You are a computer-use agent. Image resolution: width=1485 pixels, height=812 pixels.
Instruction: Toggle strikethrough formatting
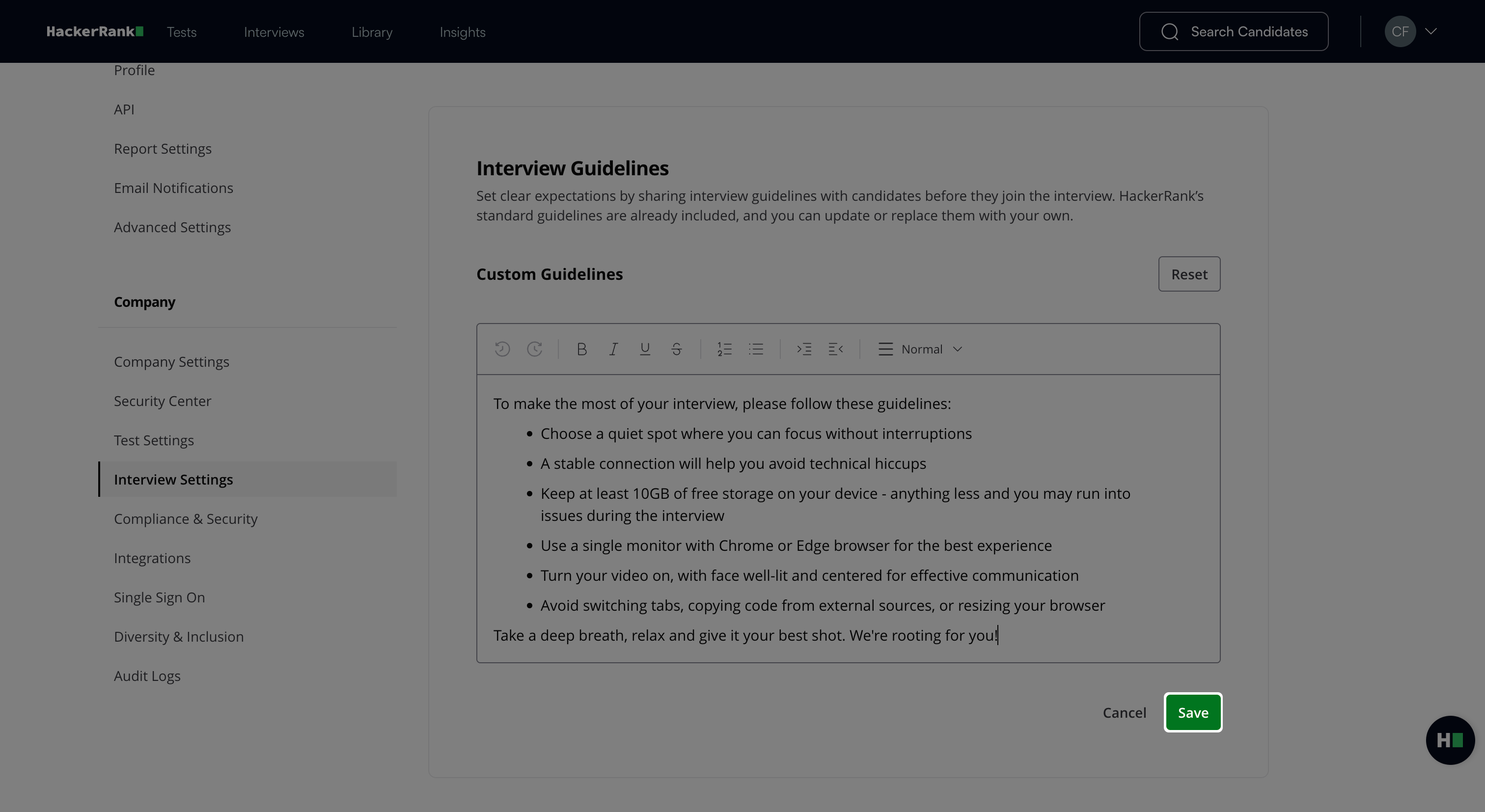(677, 349)
